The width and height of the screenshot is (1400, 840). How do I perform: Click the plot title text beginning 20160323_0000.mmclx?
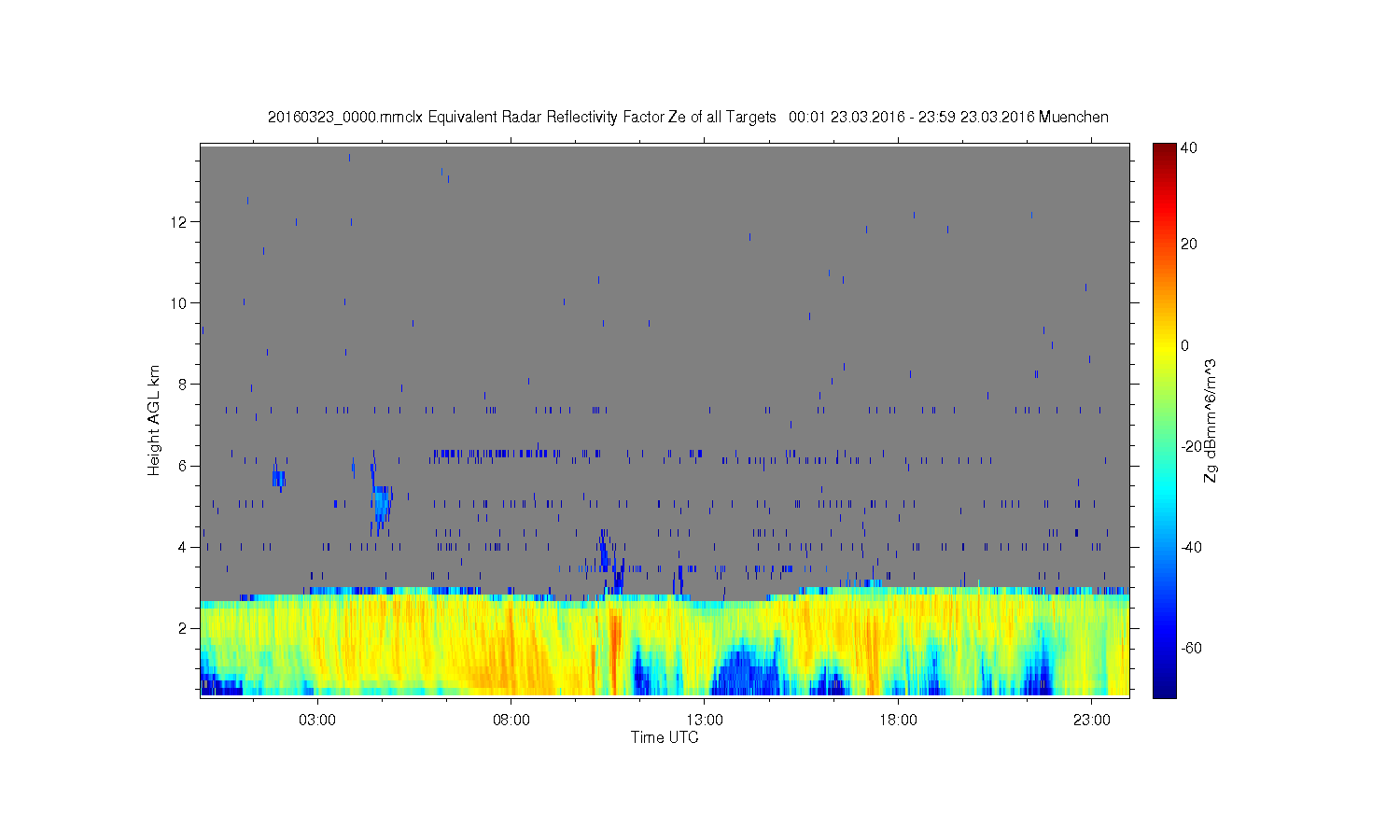click(688, 118)
